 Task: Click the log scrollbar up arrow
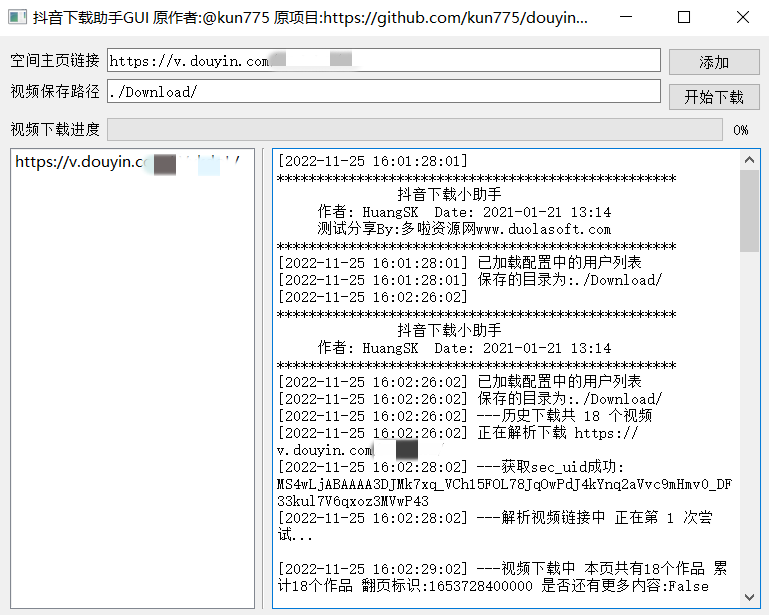[749, 160]
